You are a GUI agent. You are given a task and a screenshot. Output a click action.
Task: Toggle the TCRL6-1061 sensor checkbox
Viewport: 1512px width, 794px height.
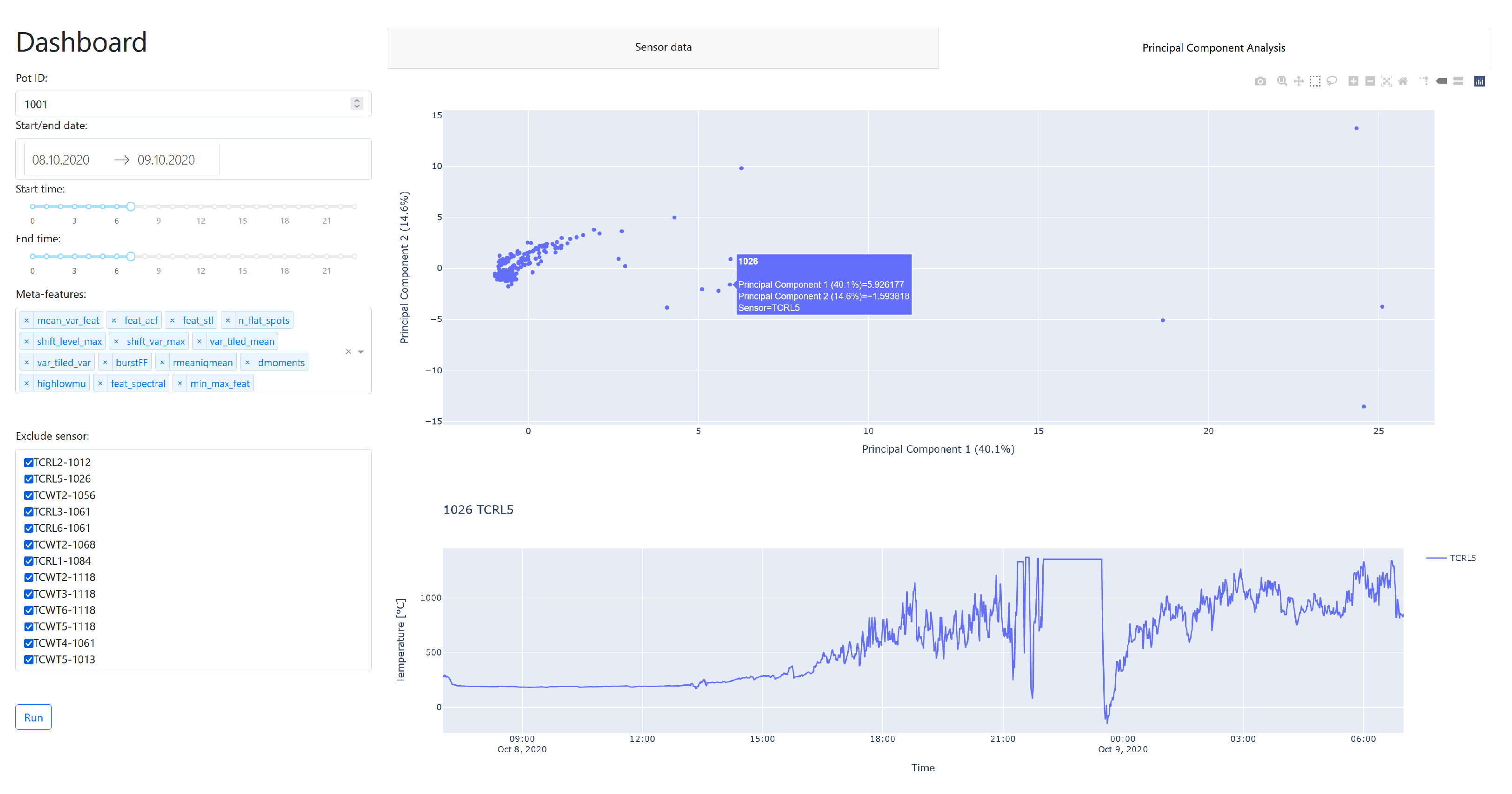point(28,528)
